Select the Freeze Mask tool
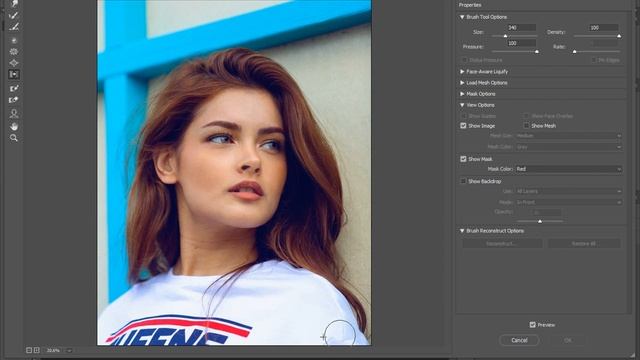Screen dimensions: 640x360 (x=13, y=88)
